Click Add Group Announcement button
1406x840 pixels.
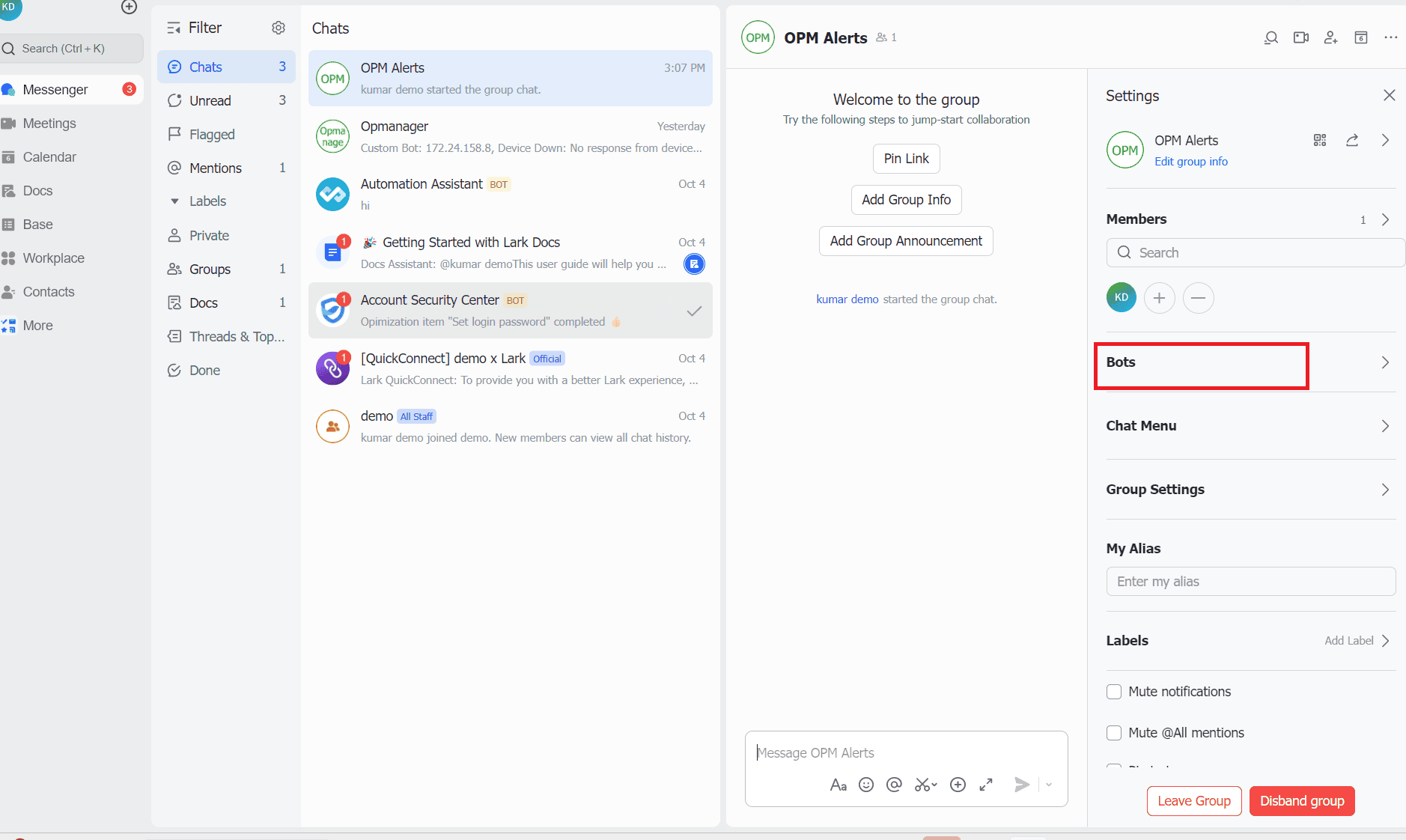pyautogui.click(x=906, y=241)
